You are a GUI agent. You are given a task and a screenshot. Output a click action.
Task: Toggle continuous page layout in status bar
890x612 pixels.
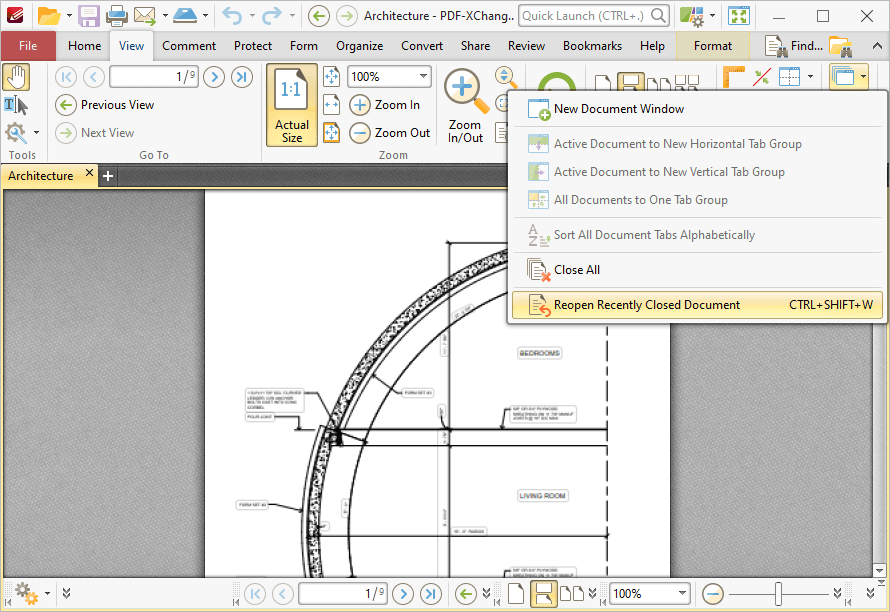point(543,594)
